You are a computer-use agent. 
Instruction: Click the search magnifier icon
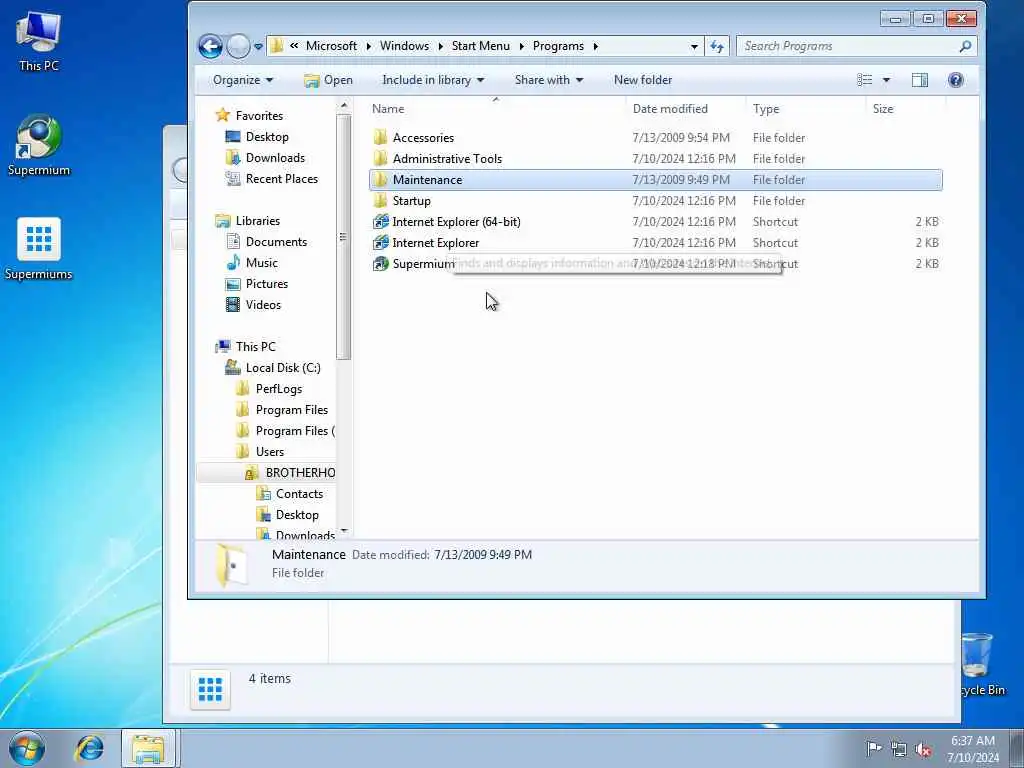click(x=965, y=46)
